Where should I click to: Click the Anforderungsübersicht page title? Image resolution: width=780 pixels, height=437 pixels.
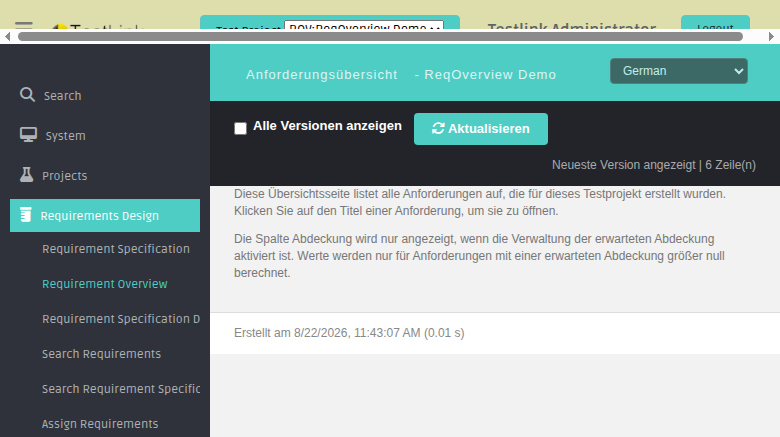pyautogui.click(x=321, y=75)
